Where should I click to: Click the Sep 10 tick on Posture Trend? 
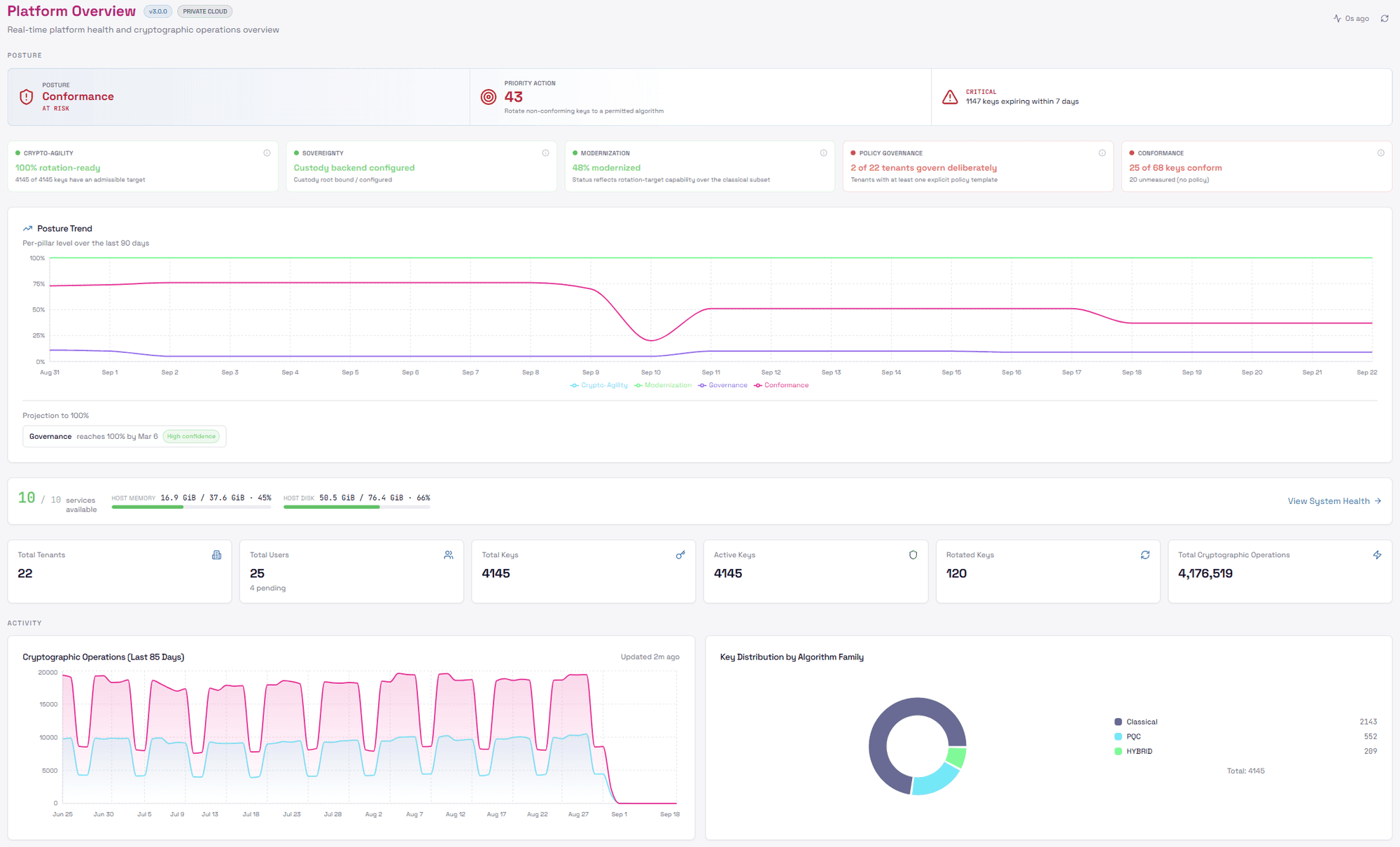click(651, 373)
